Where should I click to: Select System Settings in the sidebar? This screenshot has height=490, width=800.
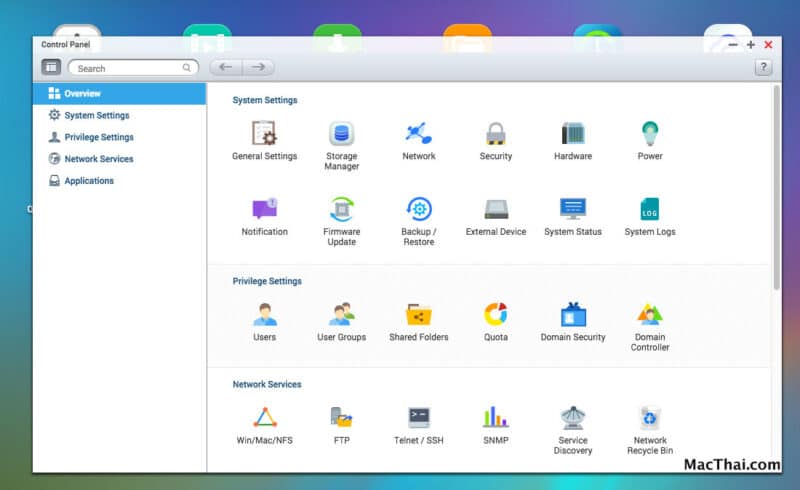coord(96,115)
